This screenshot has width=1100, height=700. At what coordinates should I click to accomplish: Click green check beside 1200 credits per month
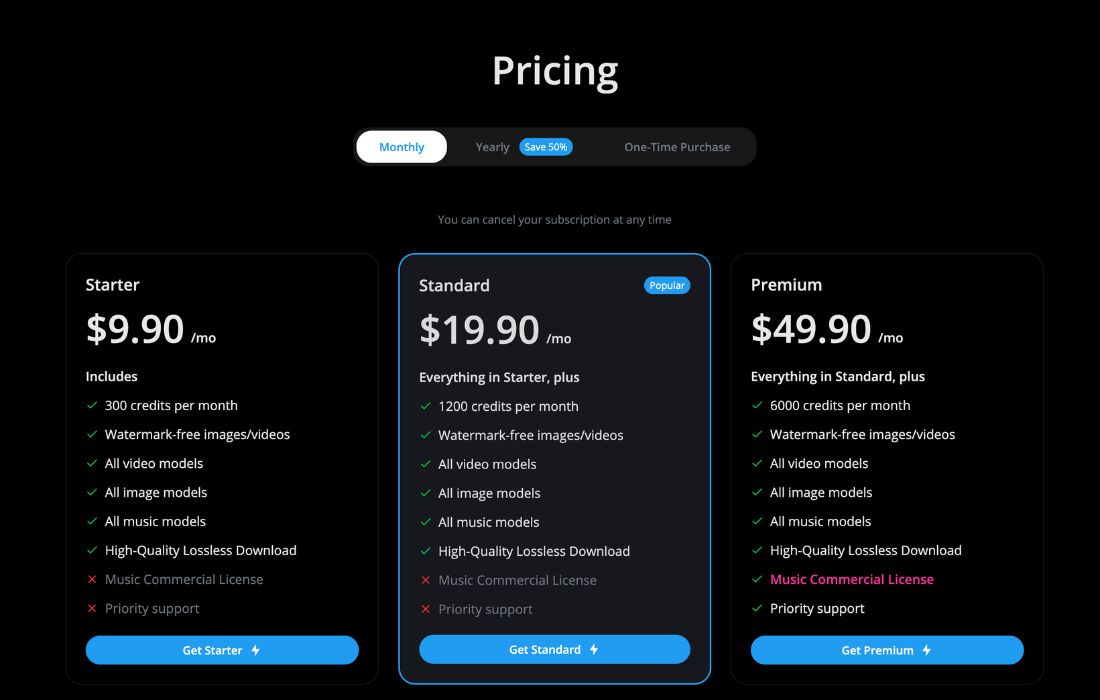click(425, 407)
